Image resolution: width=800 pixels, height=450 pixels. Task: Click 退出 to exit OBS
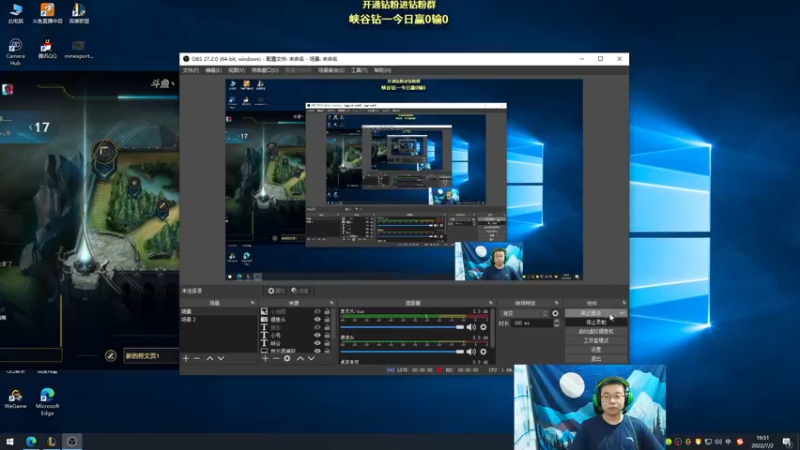[596, 359]
